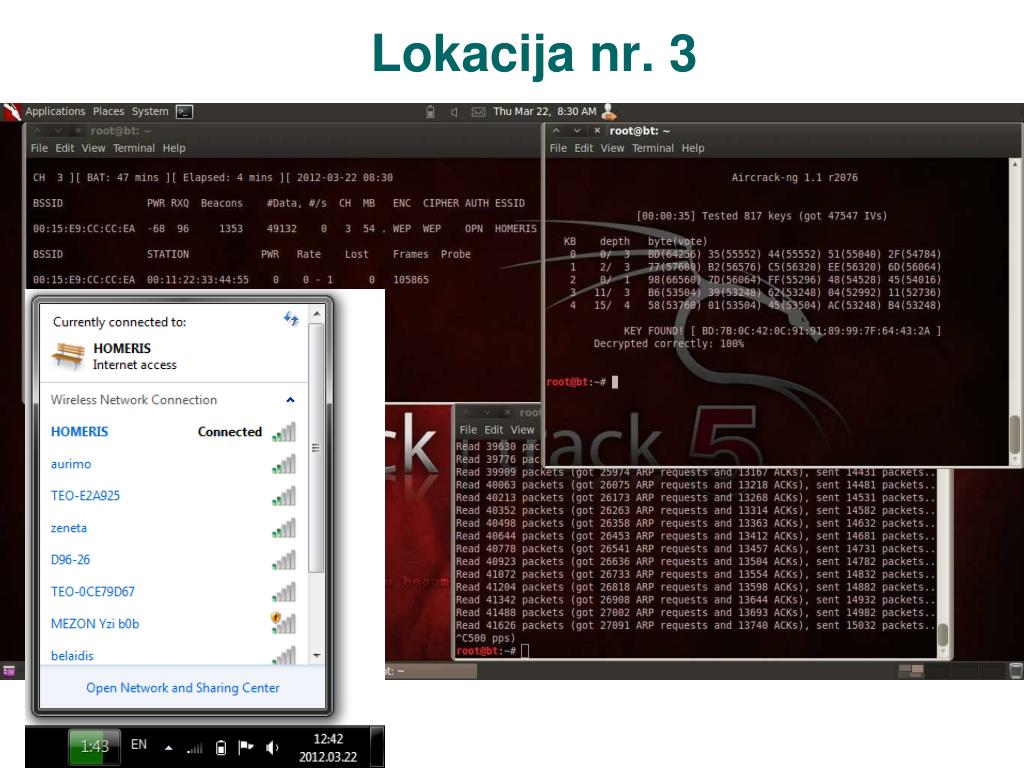Open the Places menu in top panel
The width and height of the screenshot is (1024, 768).
[x=108, y=112]
